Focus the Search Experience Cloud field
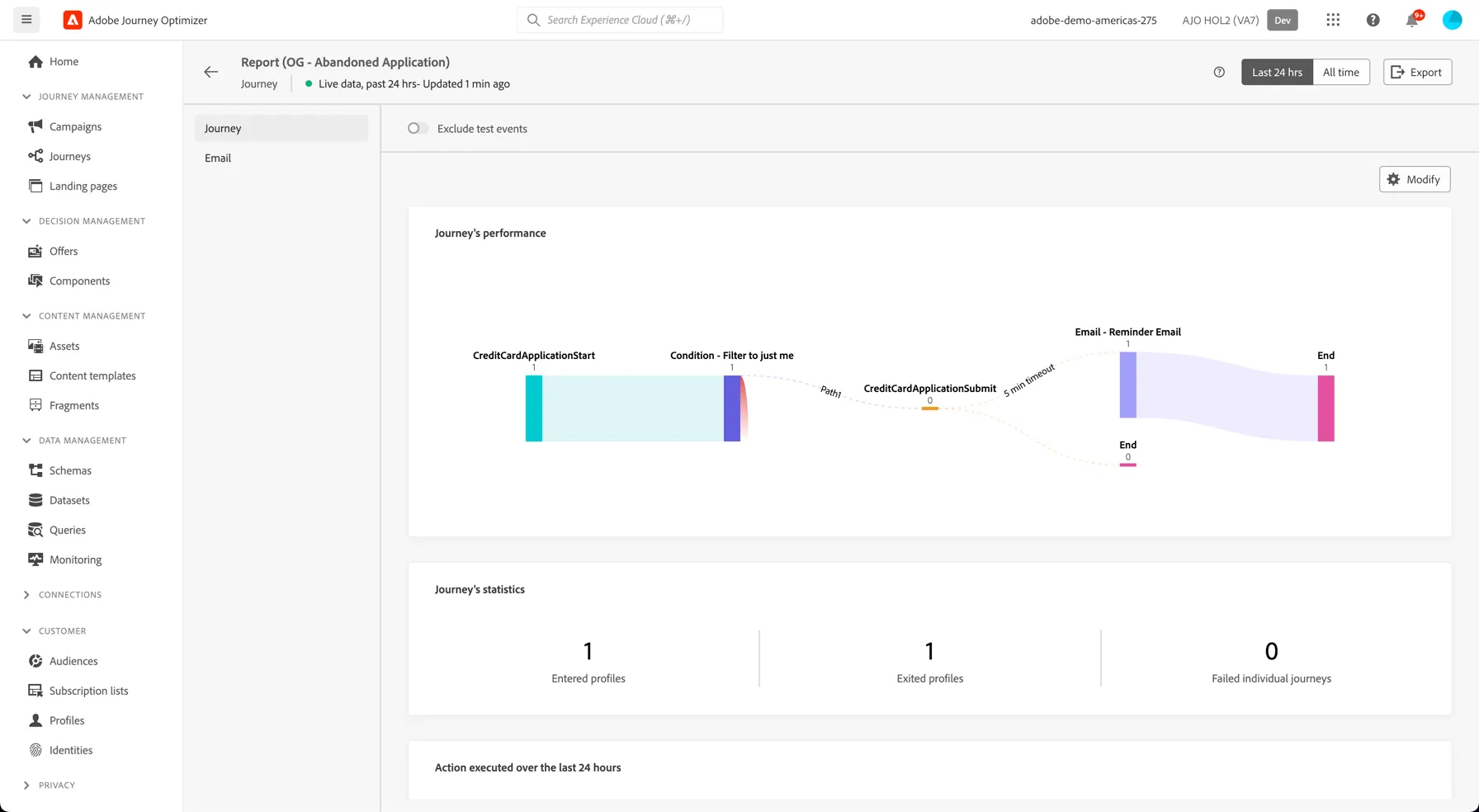This screenshot has width=1479, height=812. (620, 20)
